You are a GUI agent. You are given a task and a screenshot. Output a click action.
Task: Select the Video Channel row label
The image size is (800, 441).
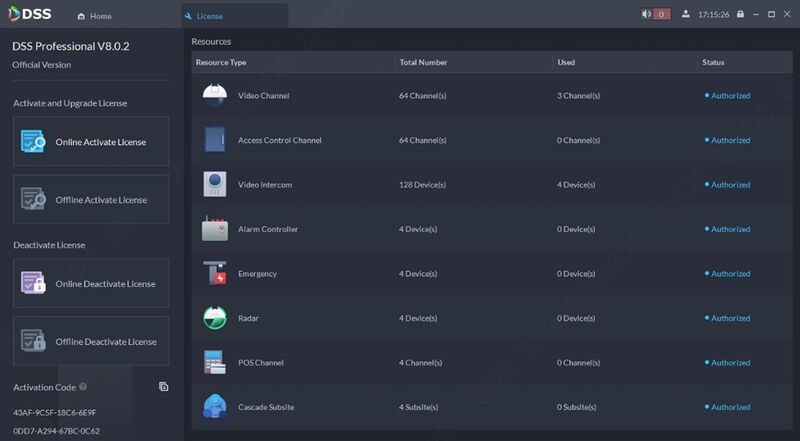click(264, 95)
